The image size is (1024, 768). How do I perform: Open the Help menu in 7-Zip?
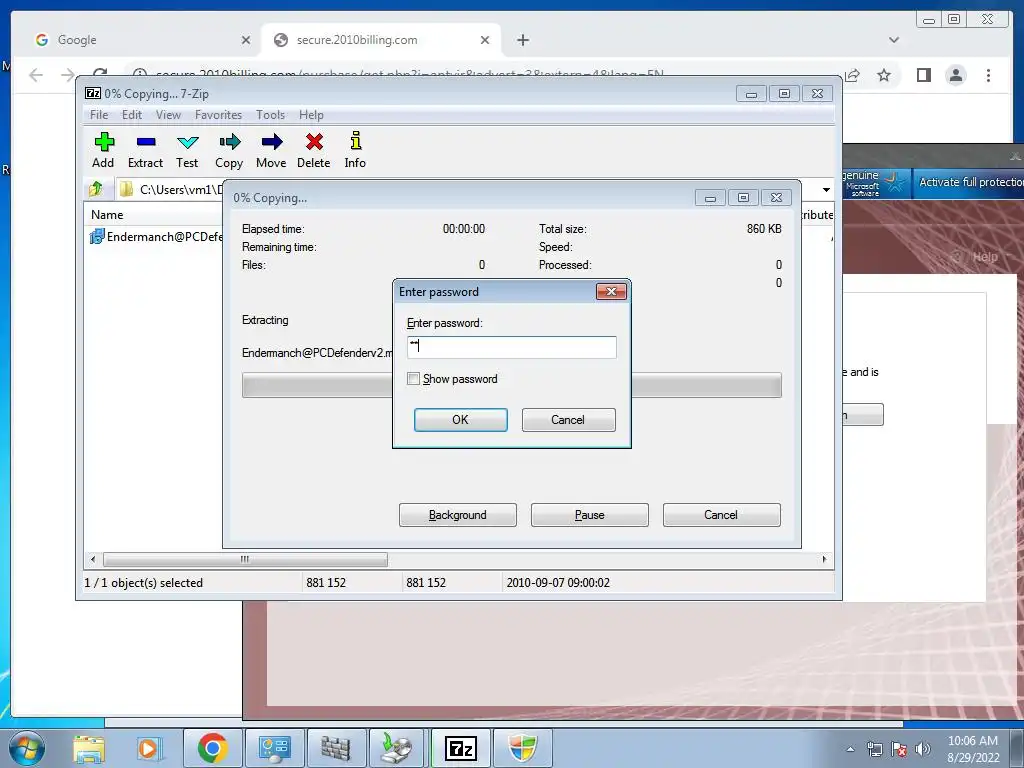click(x=312, y=115)
